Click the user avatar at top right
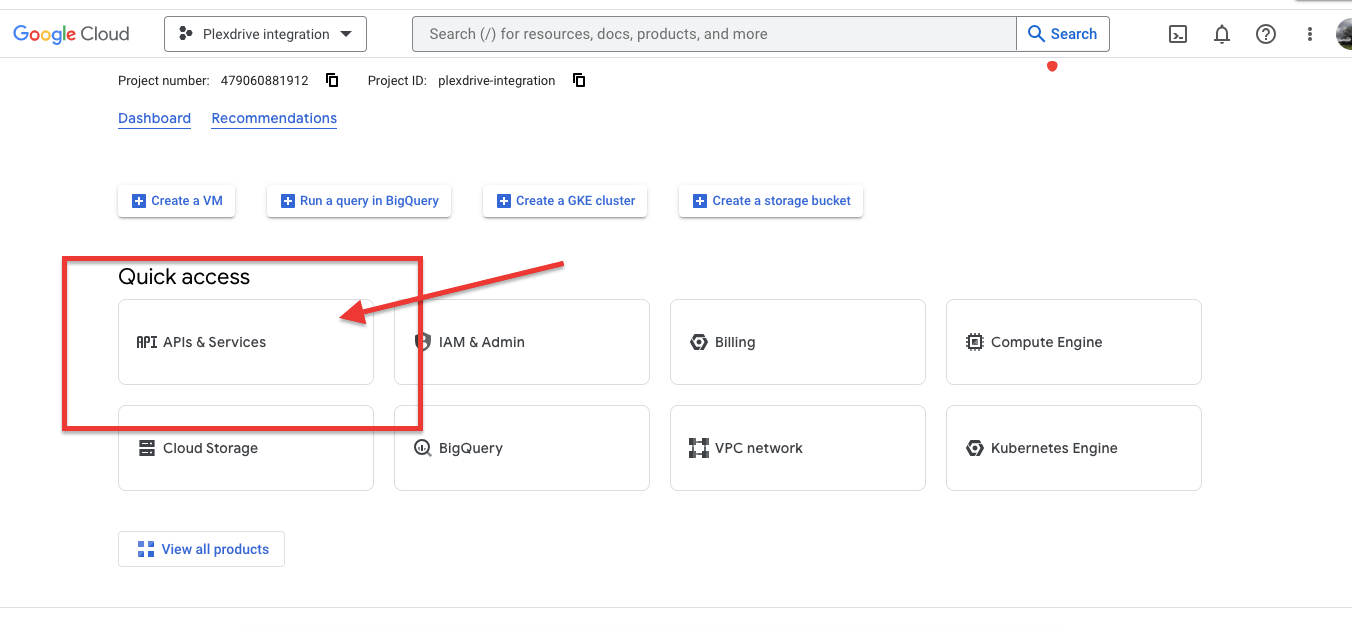The height and width of the screenshot is (627, 1352). pos(1344,34)
